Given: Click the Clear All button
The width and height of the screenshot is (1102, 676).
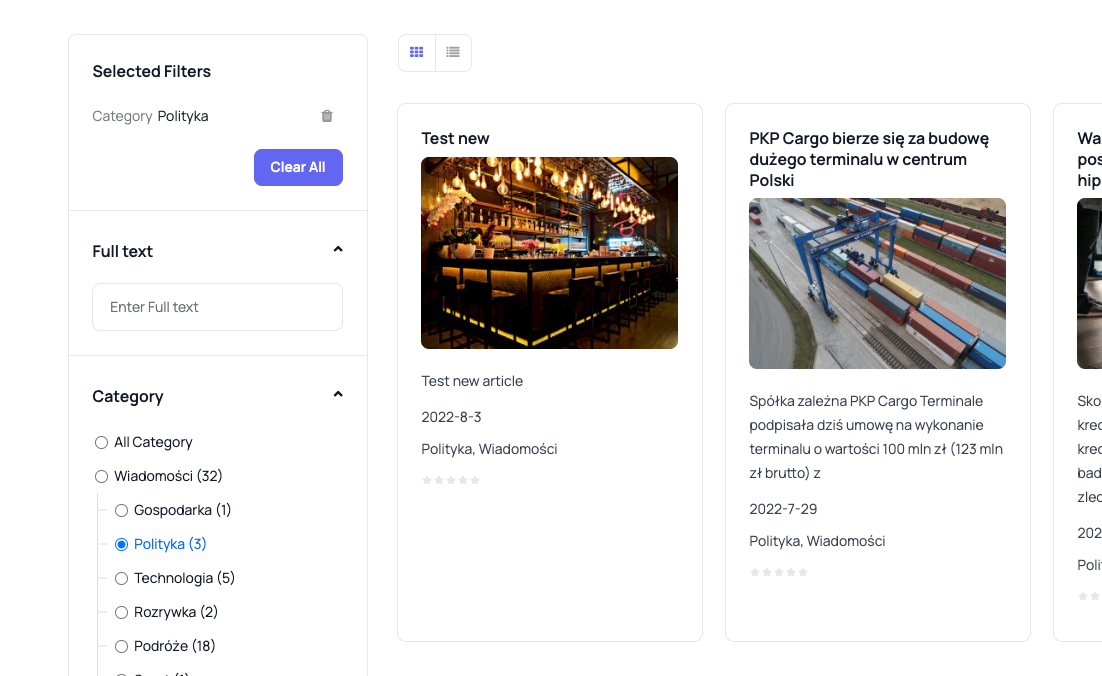Looking at the screenshot, I should coord(298,167).
